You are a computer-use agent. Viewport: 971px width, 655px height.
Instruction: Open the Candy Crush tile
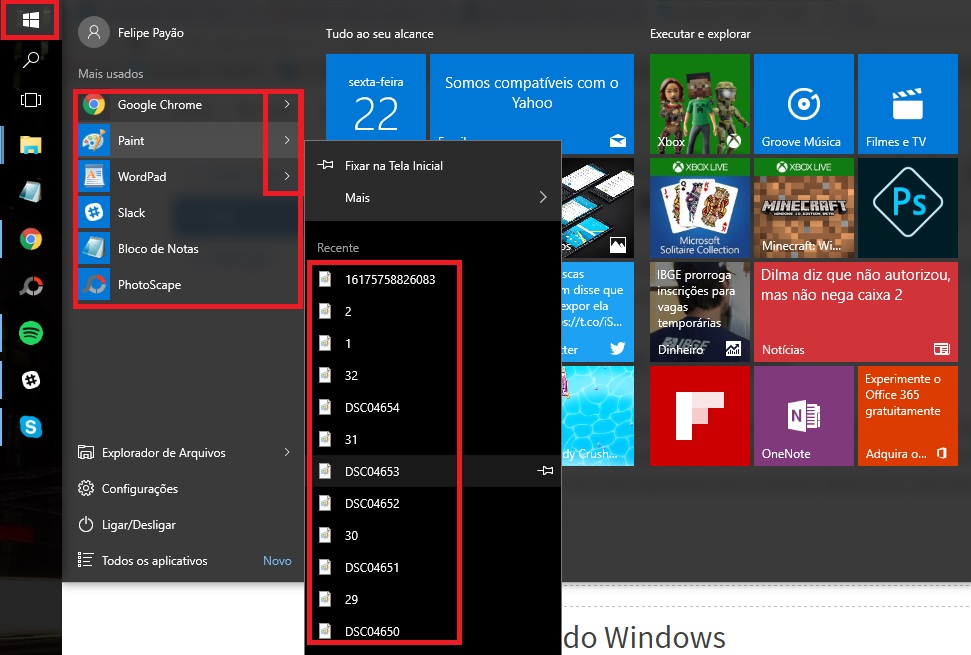[x=598, y=415]
